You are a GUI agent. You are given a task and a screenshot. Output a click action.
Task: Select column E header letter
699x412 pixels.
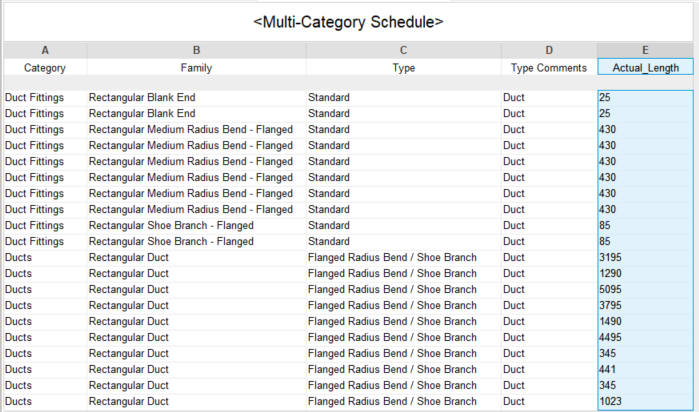pyautogui.click(x=646, y=50)
